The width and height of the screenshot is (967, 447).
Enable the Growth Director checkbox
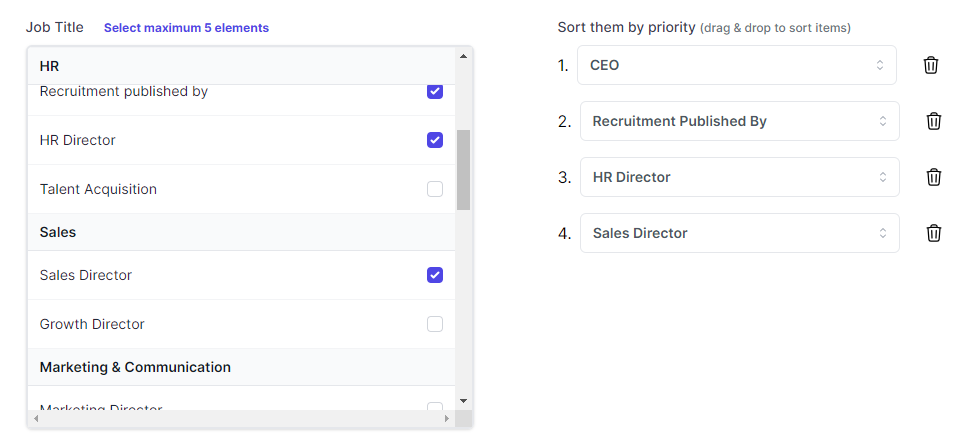(x=435, y=324)
